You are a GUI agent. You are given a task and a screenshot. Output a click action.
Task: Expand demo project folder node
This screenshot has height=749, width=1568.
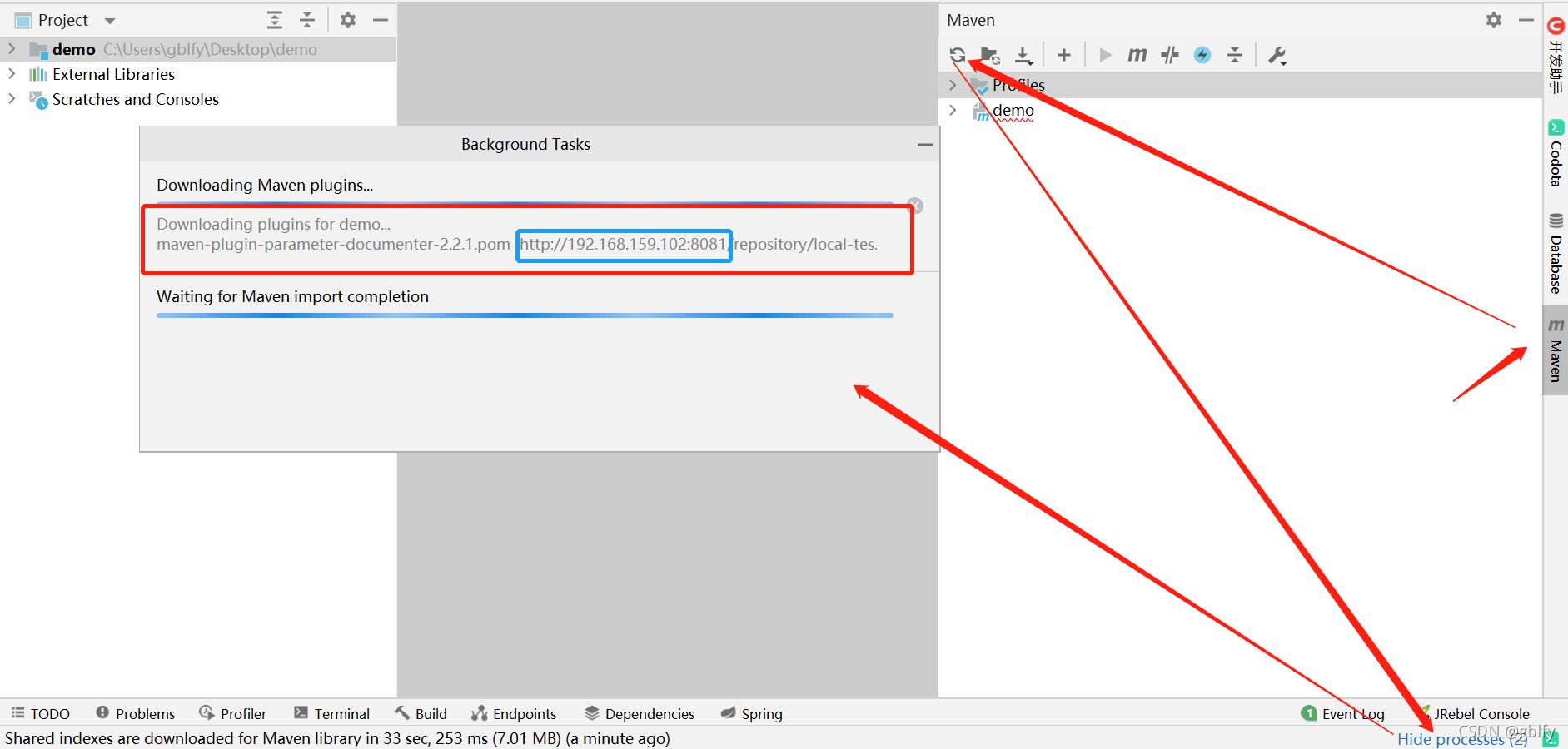pyautogui.click(x=12, y=49)
